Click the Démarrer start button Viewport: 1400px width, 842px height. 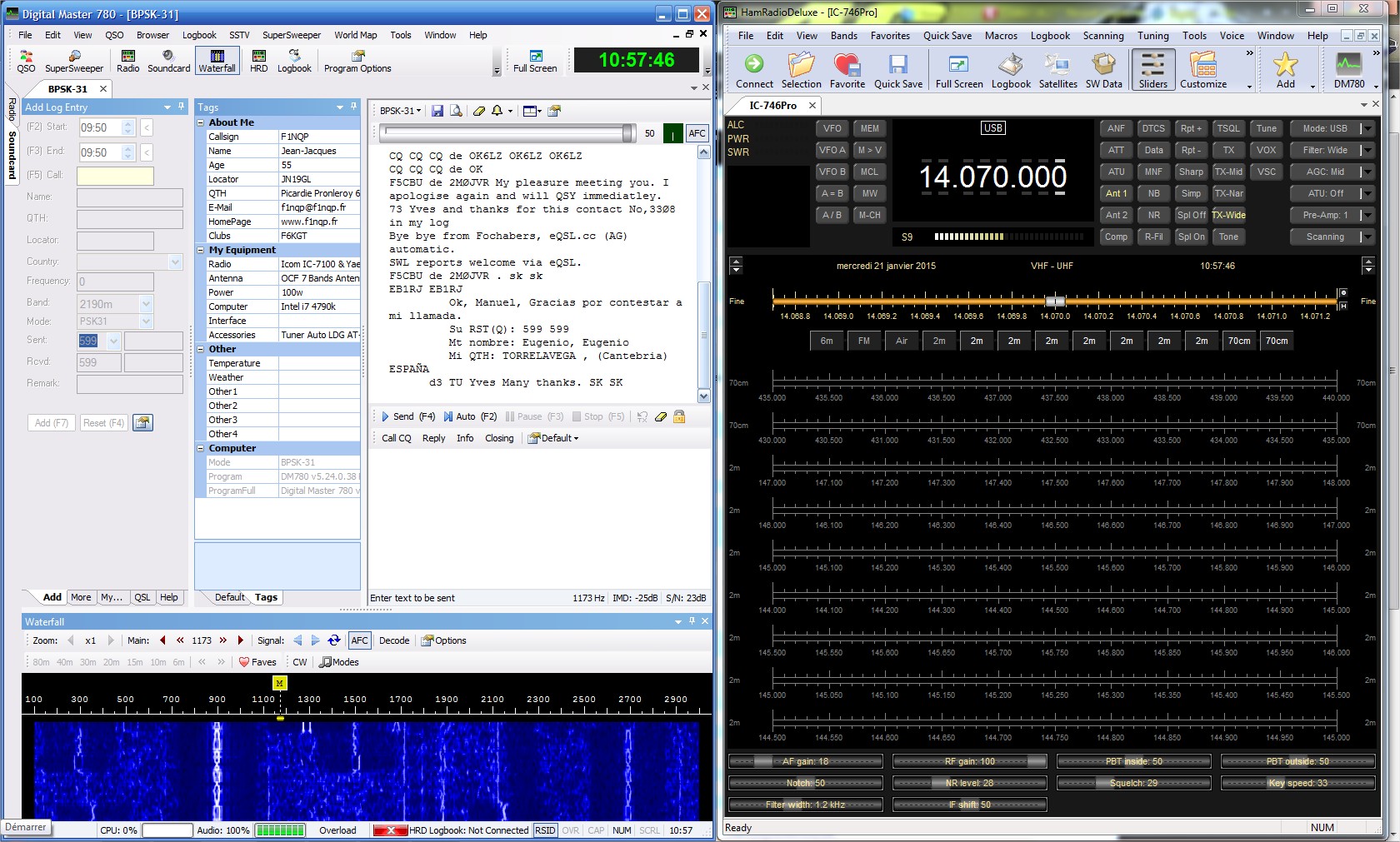pyautogui.click(x=26, y=827)
